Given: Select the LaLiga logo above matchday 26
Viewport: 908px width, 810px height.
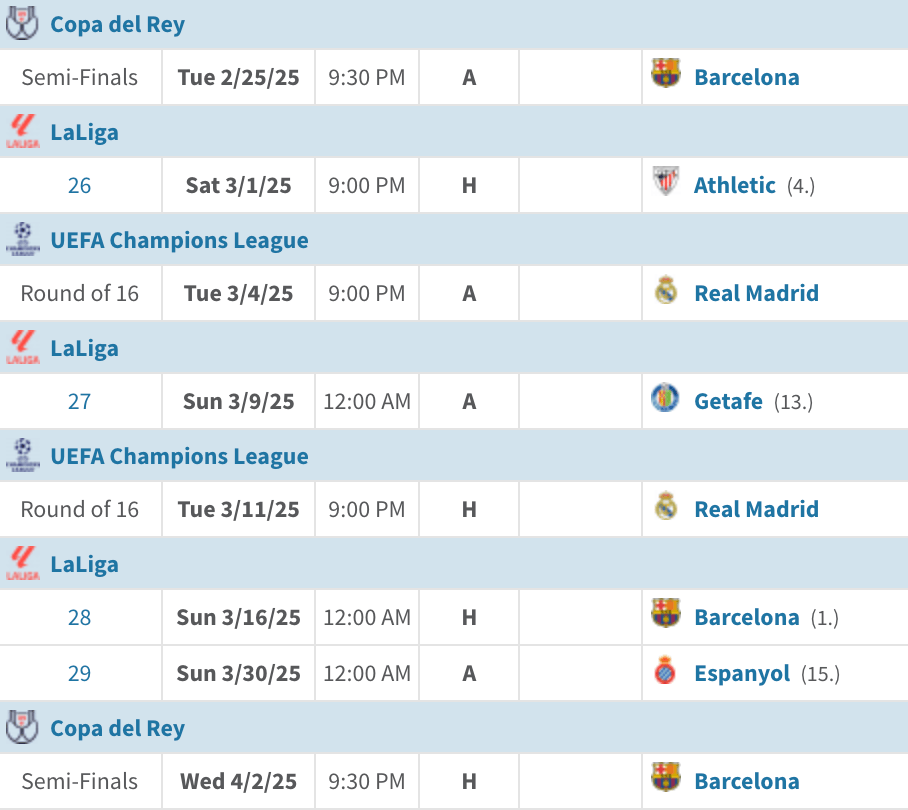Looking at the screenshot, I should tap(21, 131).
